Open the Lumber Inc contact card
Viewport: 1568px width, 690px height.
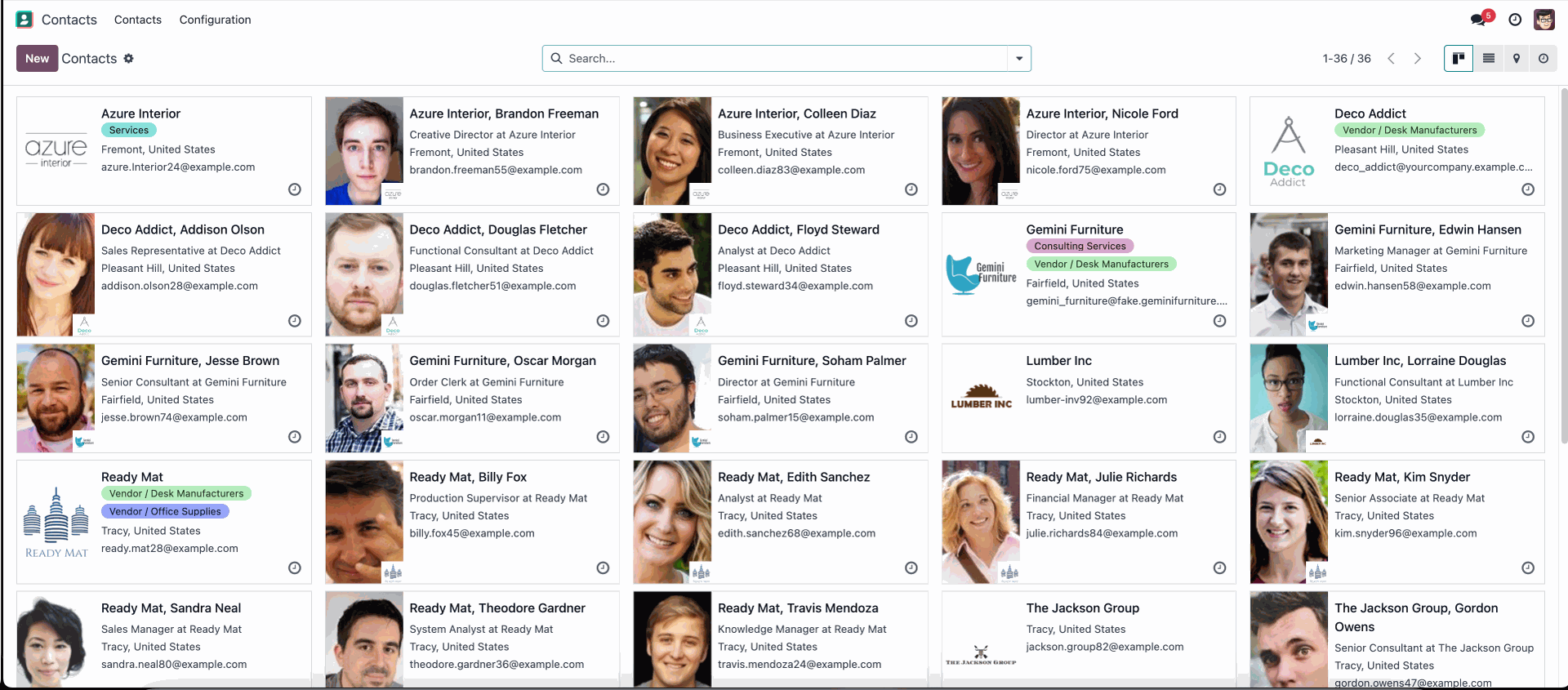[1089, 398]
